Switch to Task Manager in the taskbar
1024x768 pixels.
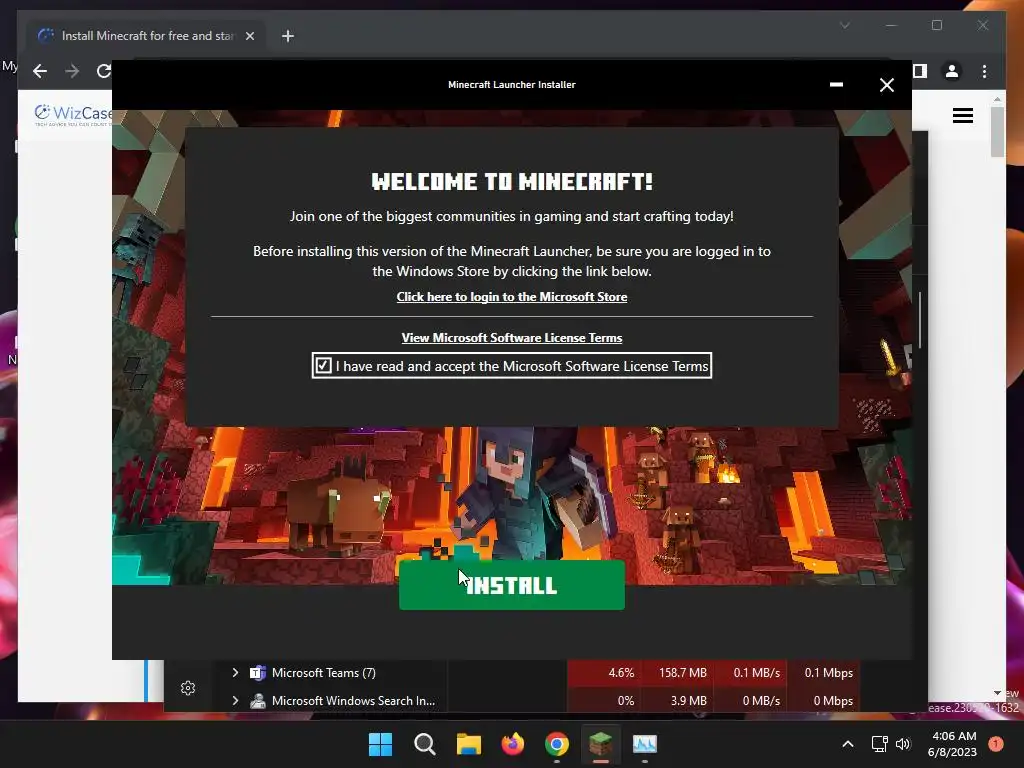tap(645, 744)
